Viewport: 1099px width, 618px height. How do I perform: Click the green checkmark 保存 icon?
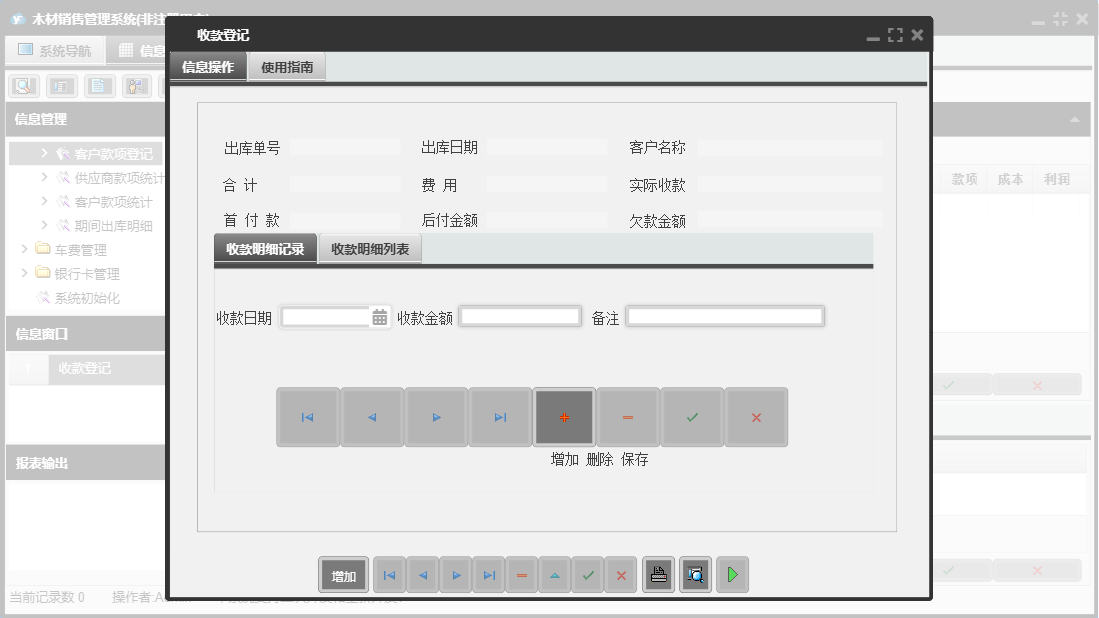(692, 417)
